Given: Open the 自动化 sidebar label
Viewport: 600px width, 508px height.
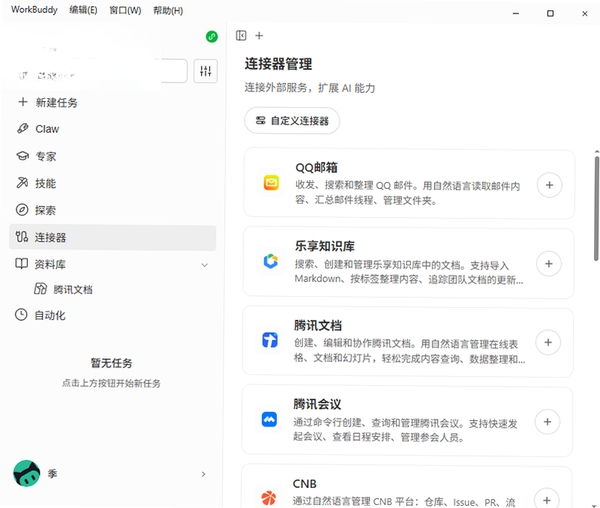Looking at the screenshot, I should coord(50,315).
